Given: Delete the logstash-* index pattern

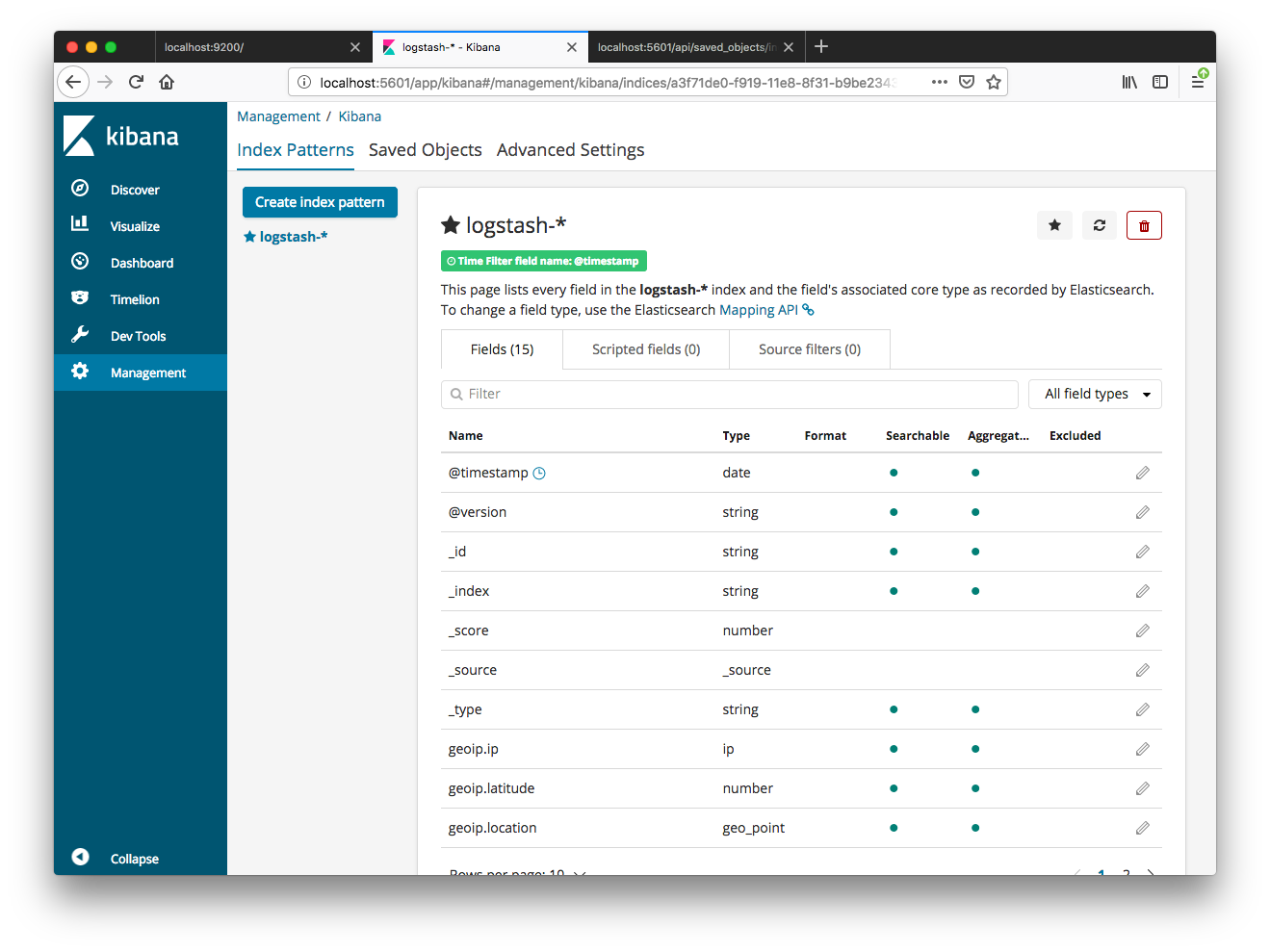Looking at the screenshot, I should tap(1144, 225).
